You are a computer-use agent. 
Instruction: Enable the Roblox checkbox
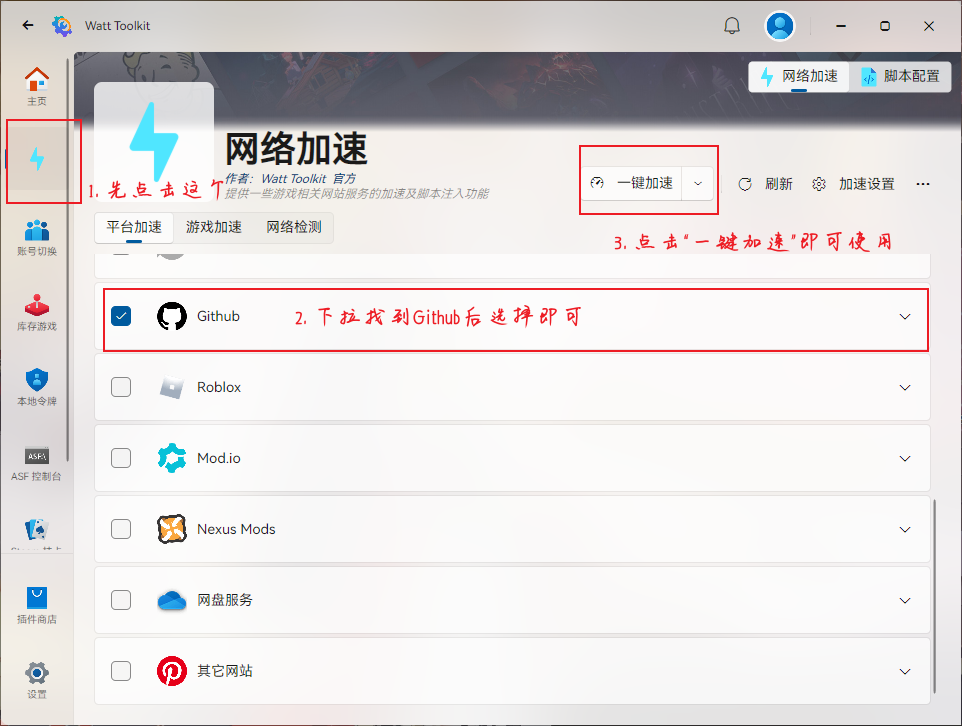121,387
